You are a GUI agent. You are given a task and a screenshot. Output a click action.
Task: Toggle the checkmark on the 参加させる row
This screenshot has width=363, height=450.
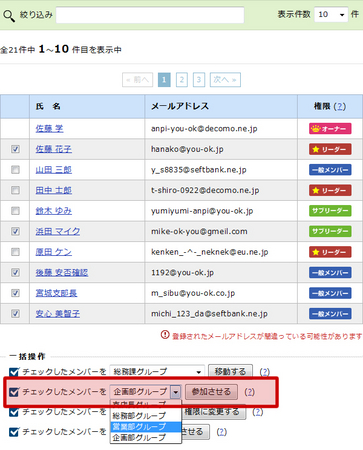coord(14,392)
